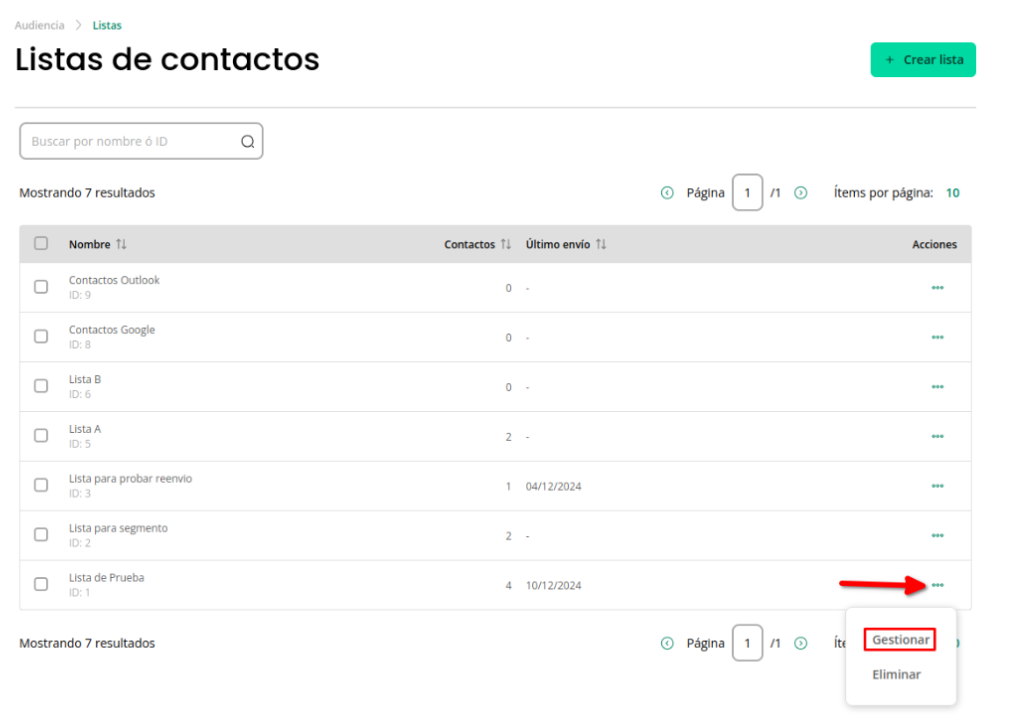Go to previous page using top arrow
Viewport: 1009px width, 725px height.
coord(667,192)
